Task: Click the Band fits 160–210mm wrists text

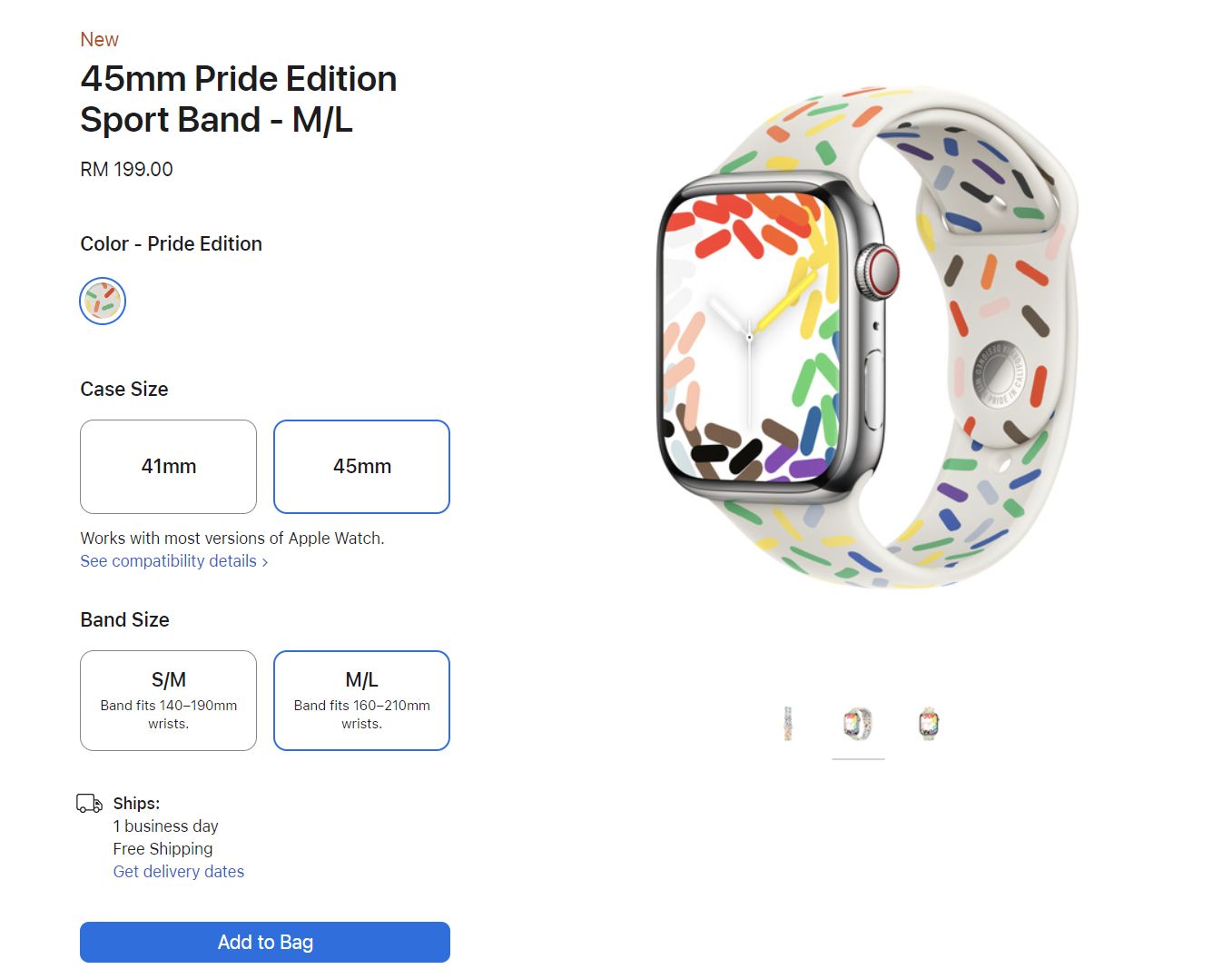Action: click(361, 714)
